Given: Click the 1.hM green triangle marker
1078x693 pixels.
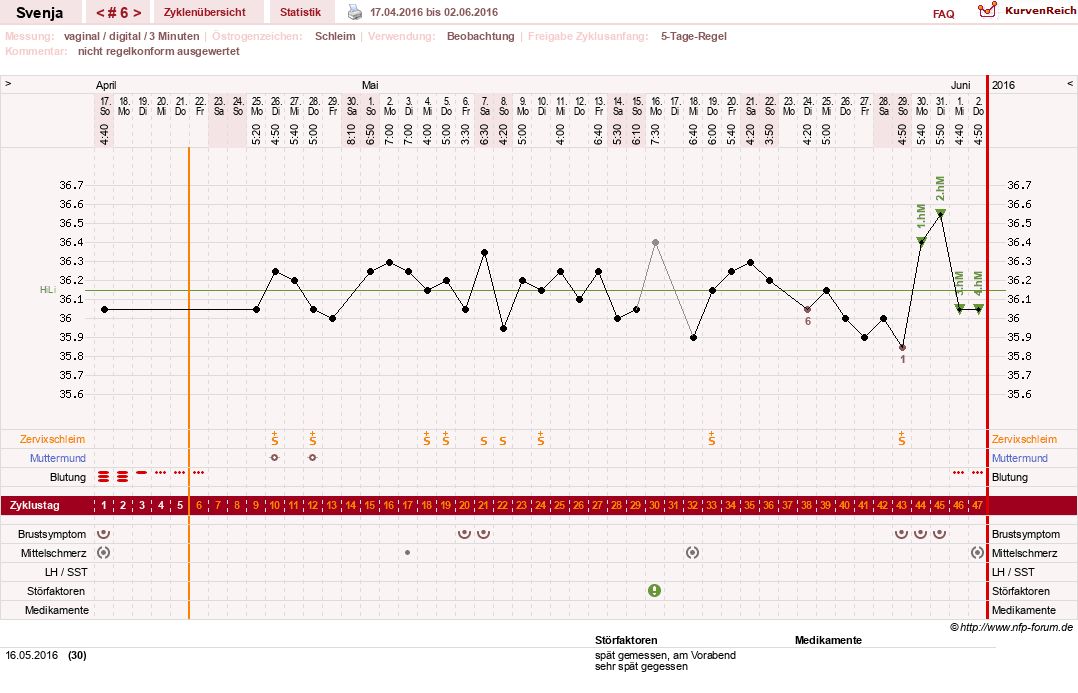Looking at the screenshot, I should [921, 241].
